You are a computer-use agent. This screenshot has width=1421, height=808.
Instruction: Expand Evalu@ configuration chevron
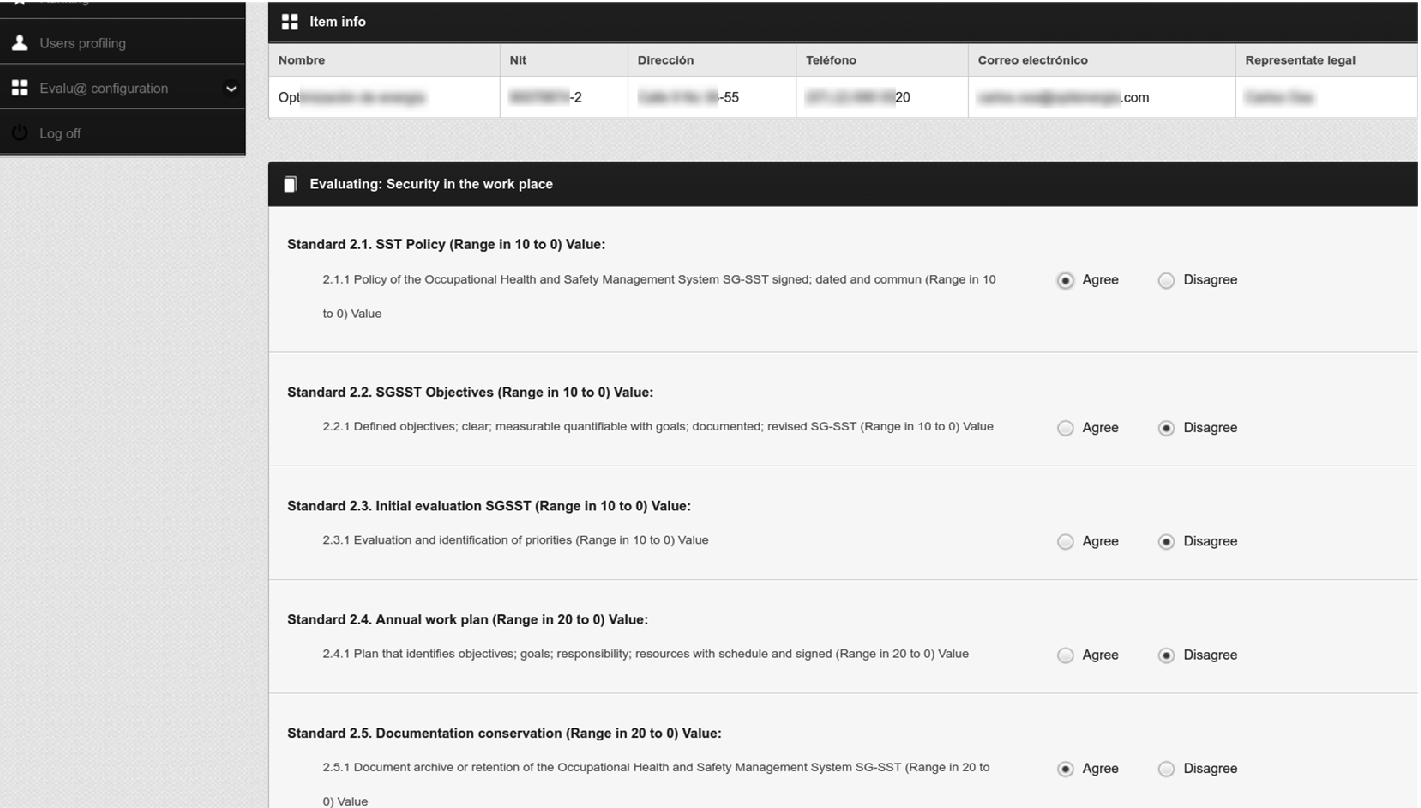[231, 89]
